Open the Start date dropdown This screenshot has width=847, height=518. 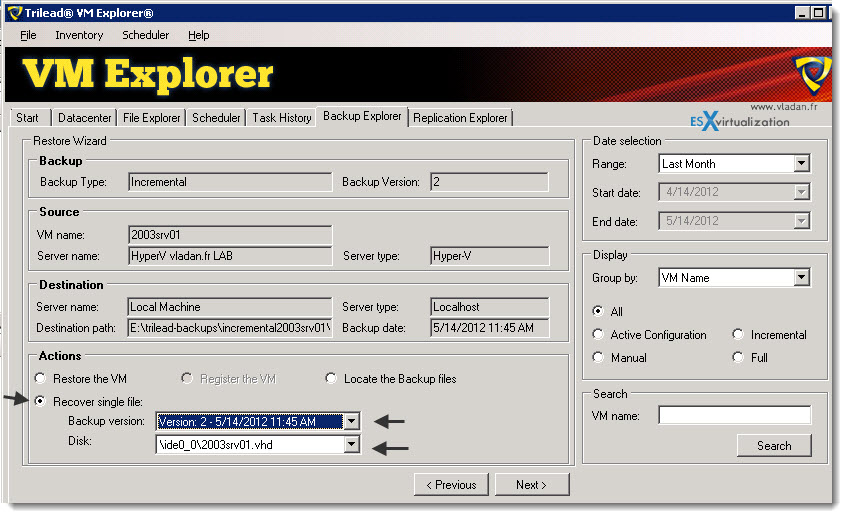click(x=802, y=192)
